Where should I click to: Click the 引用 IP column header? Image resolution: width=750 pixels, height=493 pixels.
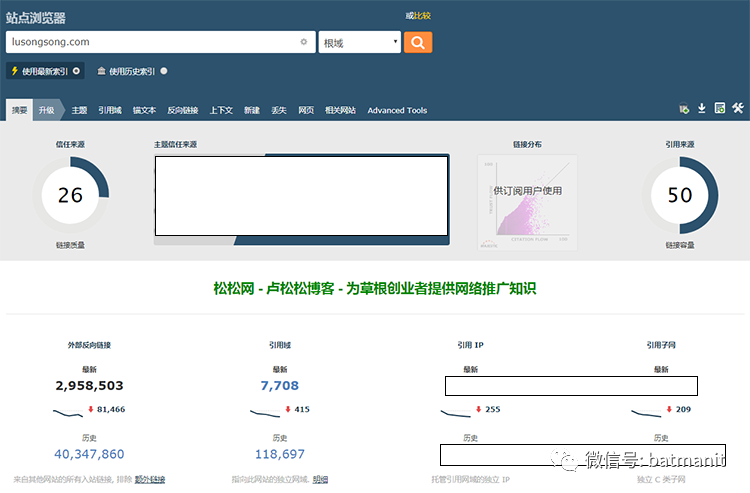click(471, 345)
